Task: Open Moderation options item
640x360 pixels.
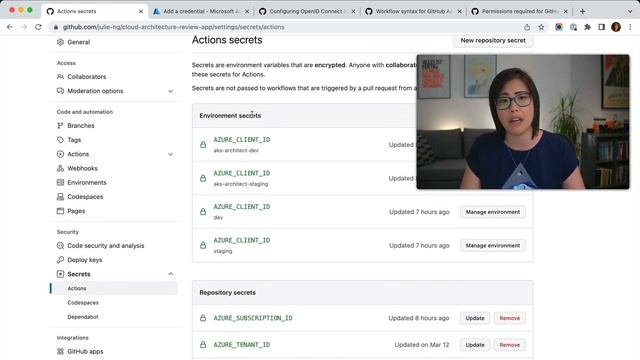Action: (x=95, y=91)
